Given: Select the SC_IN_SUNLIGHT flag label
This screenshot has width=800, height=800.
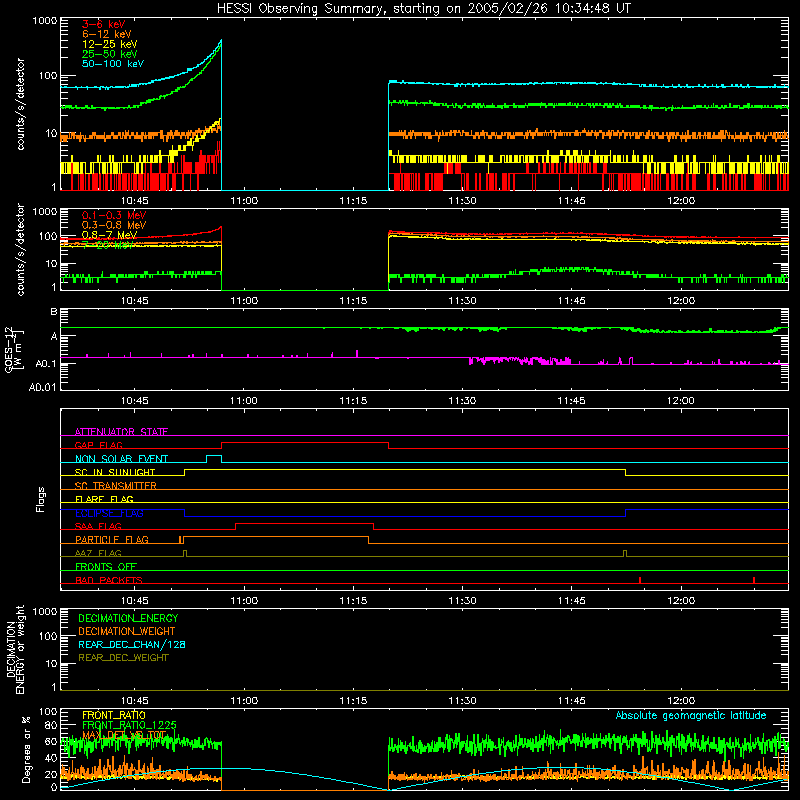Looking at the screenshot, I should [x=115, y=472].
